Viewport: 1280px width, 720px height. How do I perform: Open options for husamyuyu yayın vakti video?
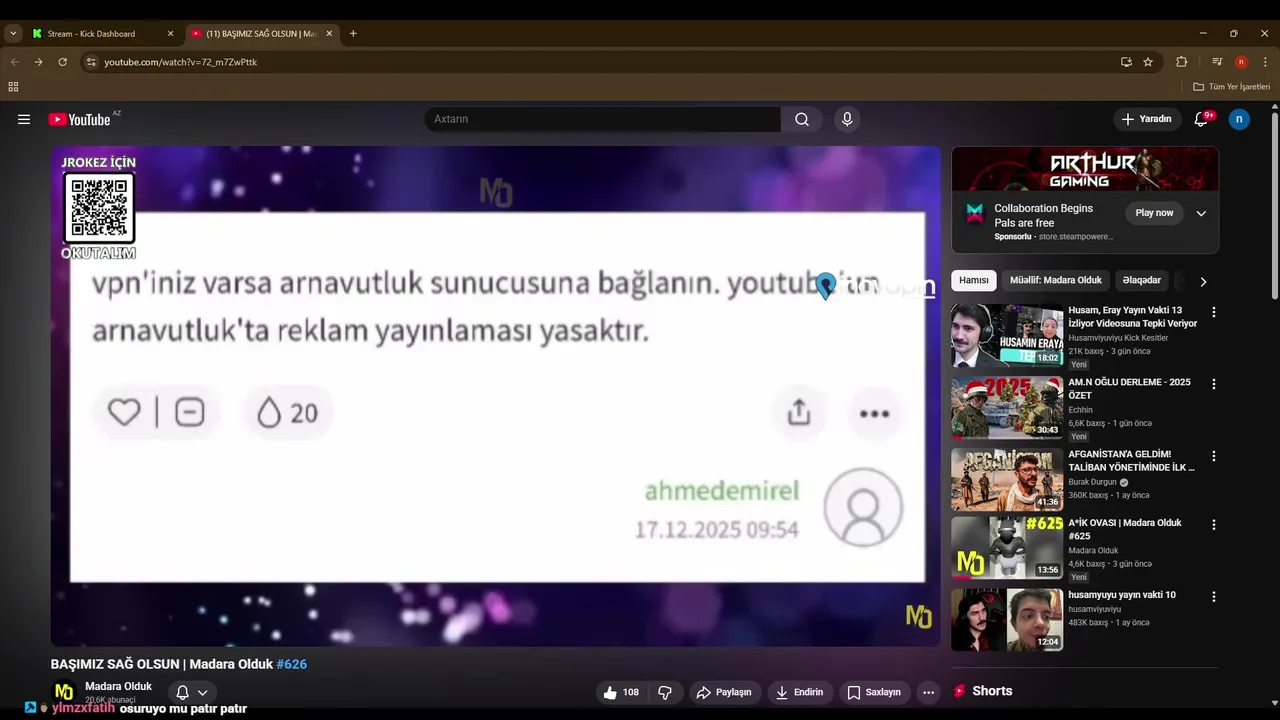(x=1214, y=596)
